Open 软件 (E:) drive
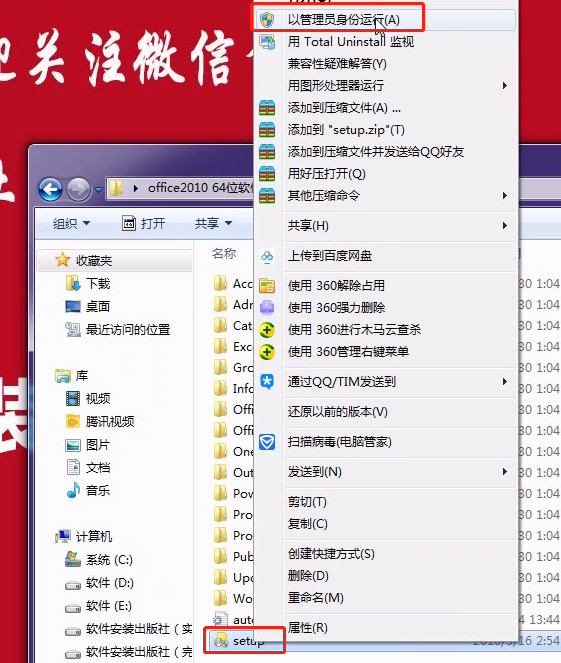This screenshot has width=561, height=663. click(99, 606)
